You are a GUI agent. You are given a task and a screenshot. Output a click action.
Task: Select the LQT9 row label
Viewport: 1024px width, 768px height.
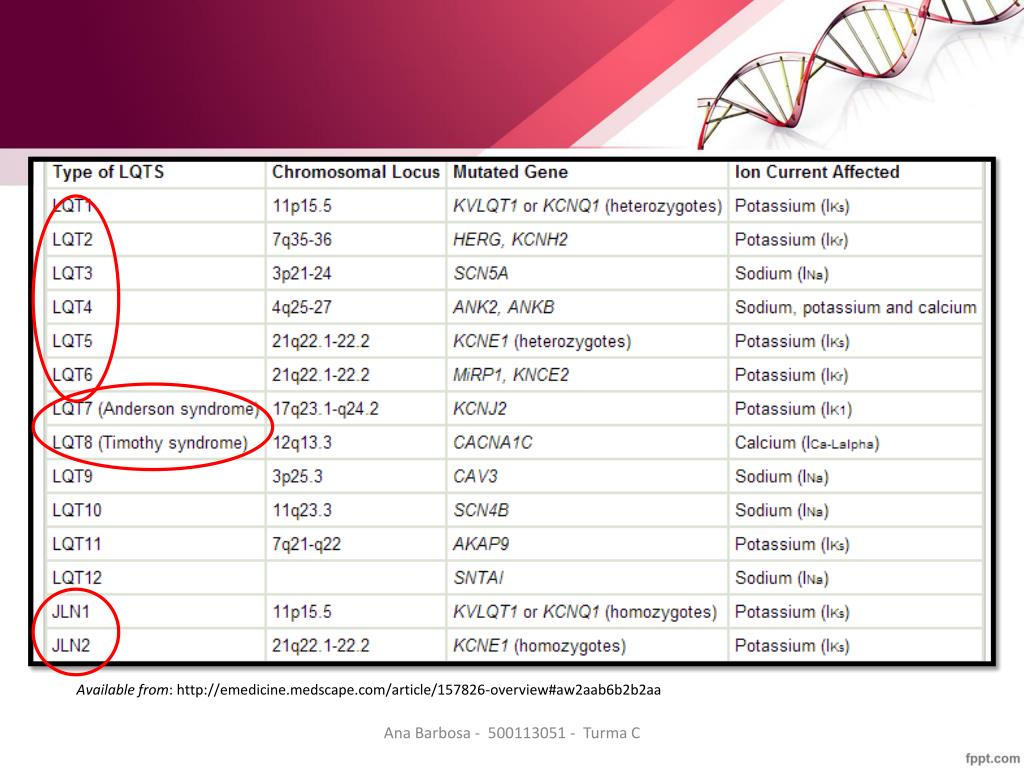[x=72, y=477]
